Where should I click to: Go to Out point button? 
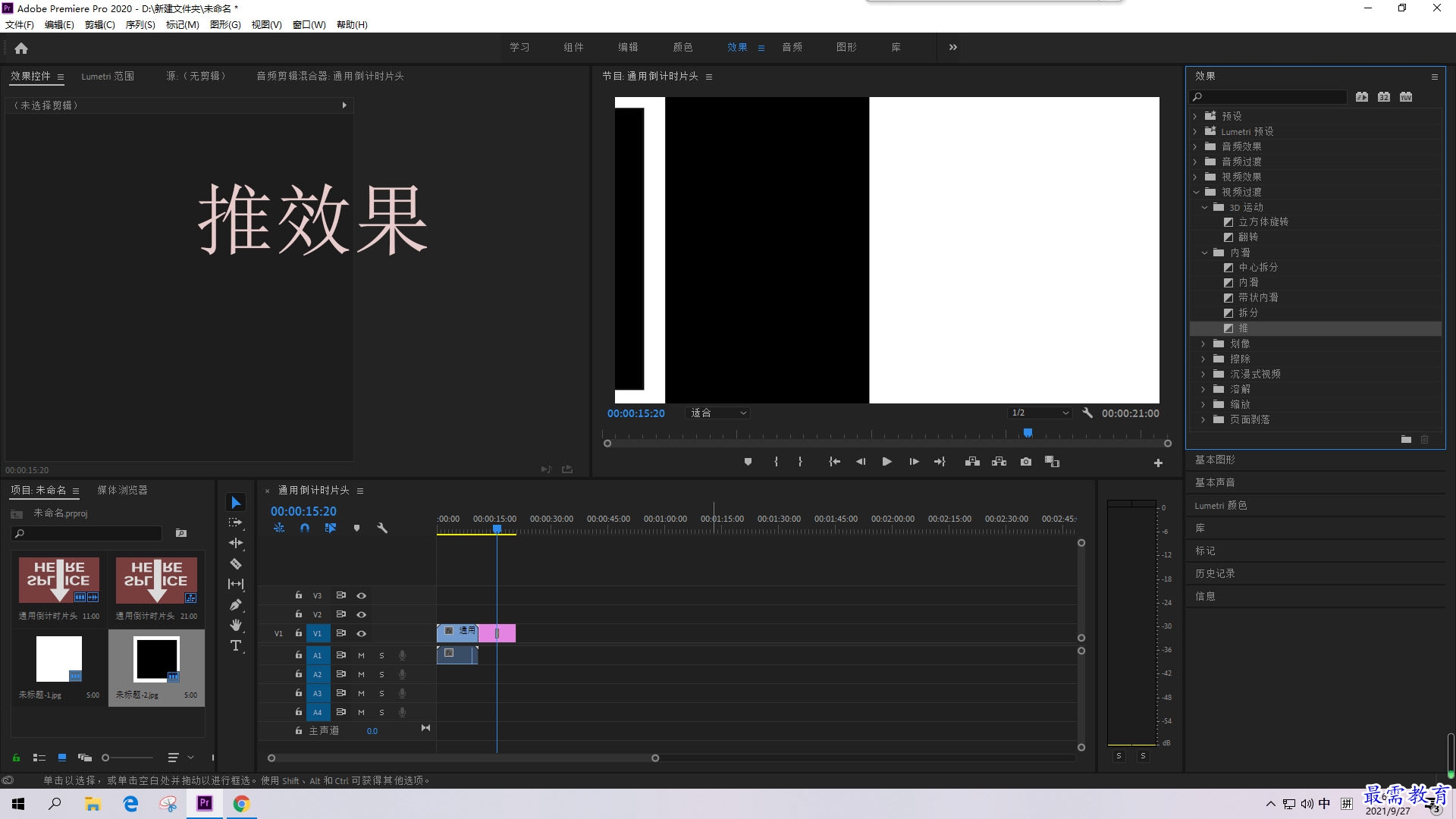coord(940,462)
